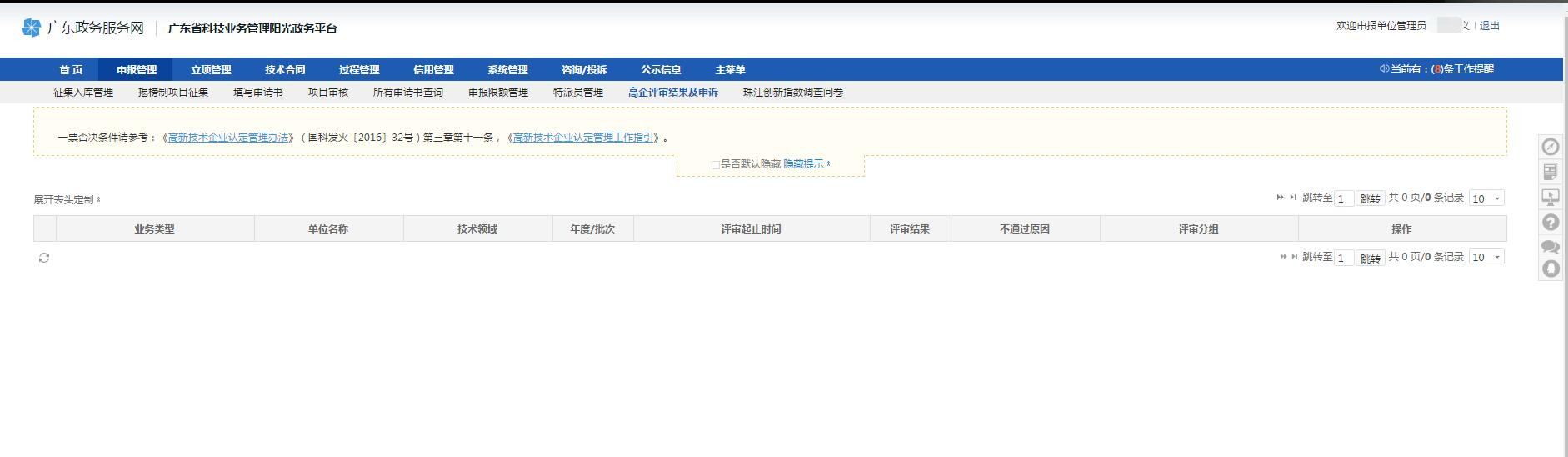Click the 退出 logout link
This screenshot has height=457, width=1568.
1489,26
